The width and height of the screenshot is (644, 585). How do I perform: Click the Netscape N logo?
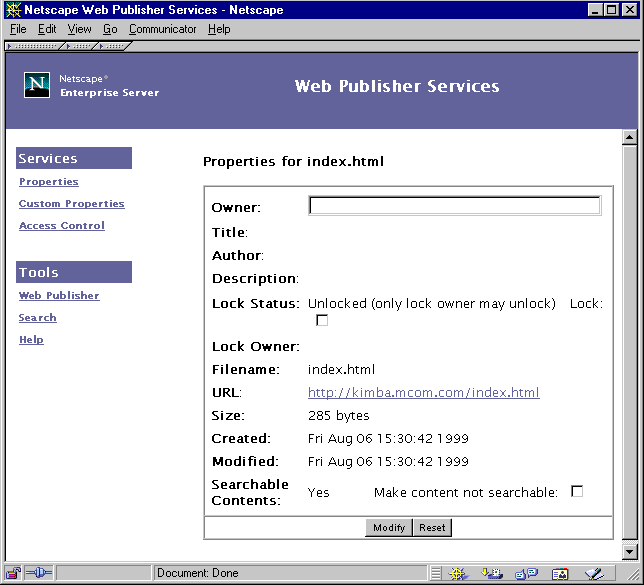(37, 85)
